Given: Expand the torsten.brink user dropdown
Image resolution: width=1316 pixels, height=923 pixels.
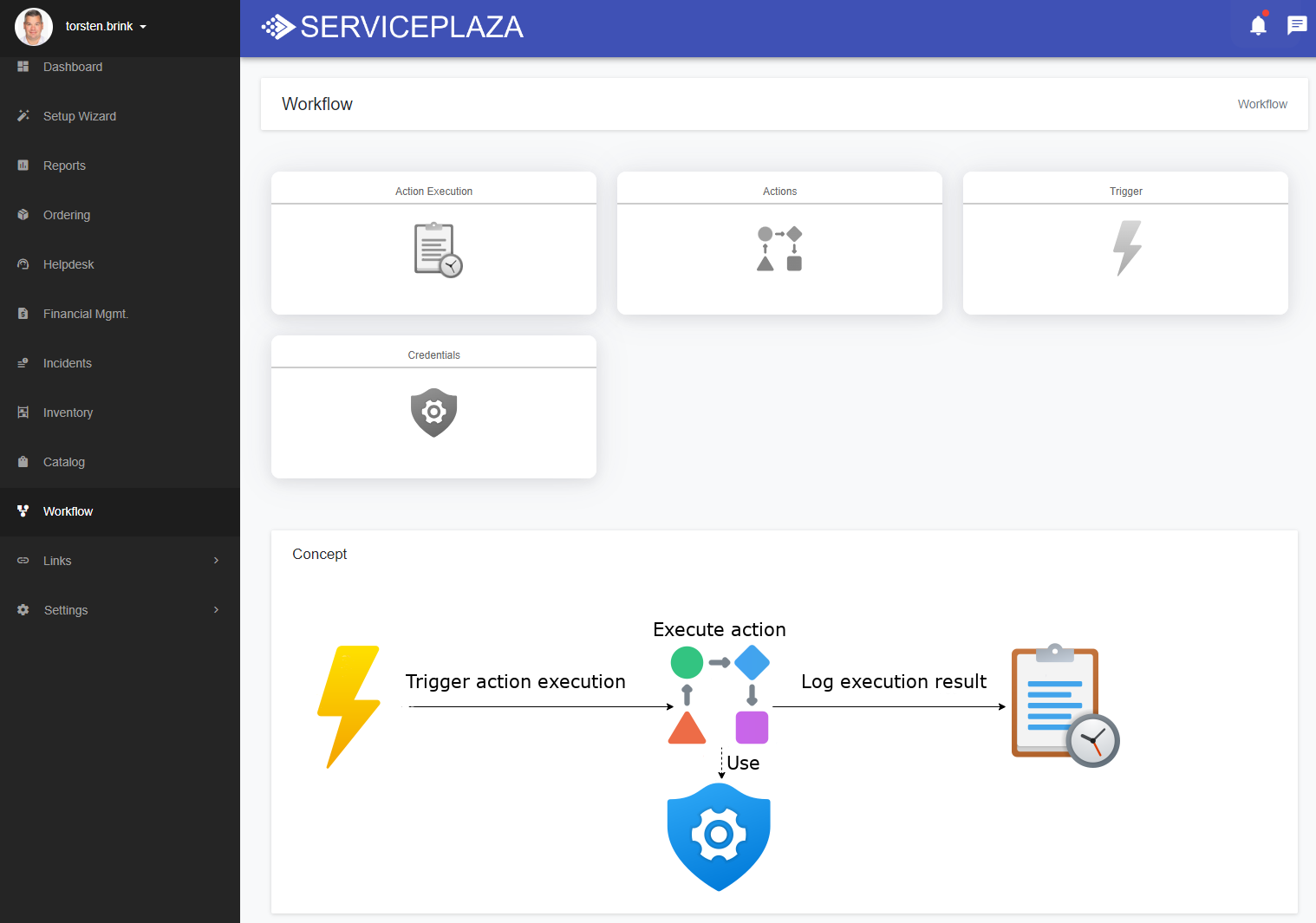Looking at the screenshot, I should [143, 27].
